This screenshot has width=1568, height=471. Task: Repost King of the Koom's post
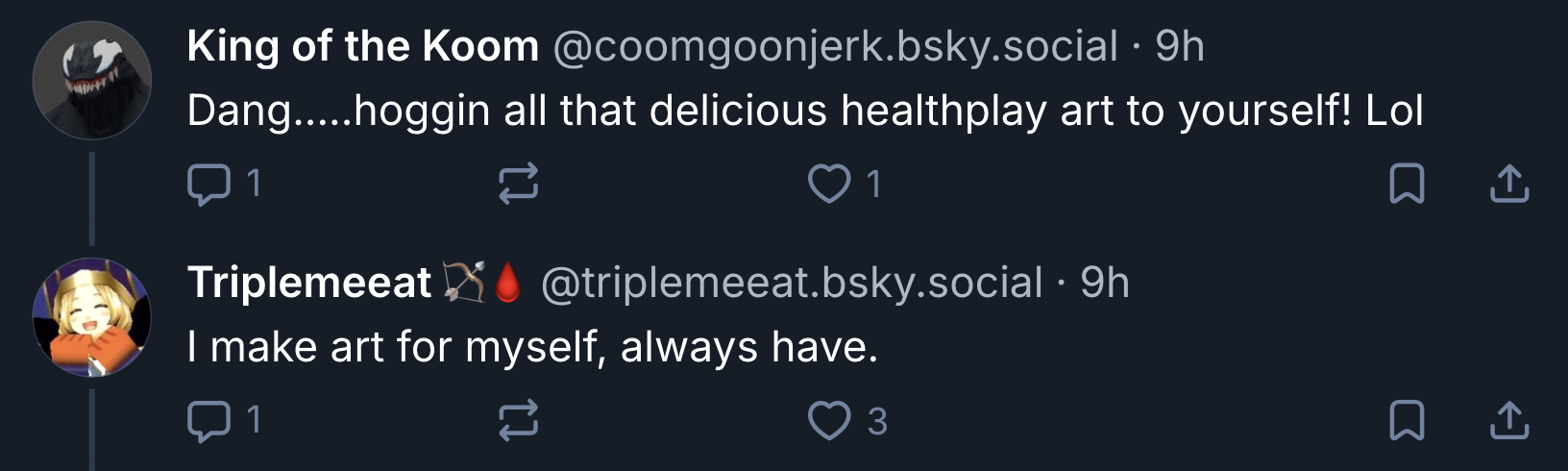[518, 184]
